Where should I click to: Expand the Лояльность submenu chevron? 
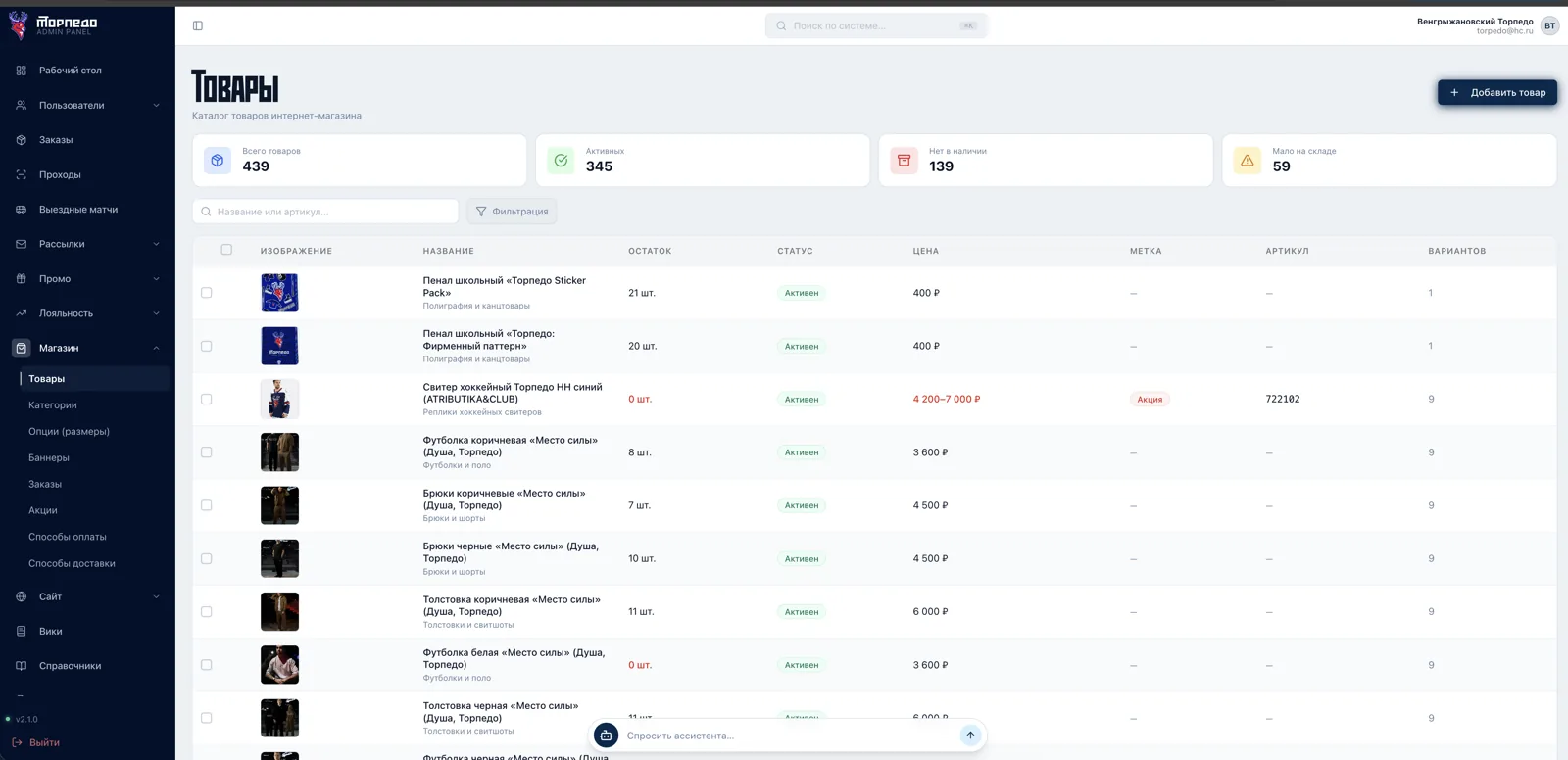coord(156,313)
